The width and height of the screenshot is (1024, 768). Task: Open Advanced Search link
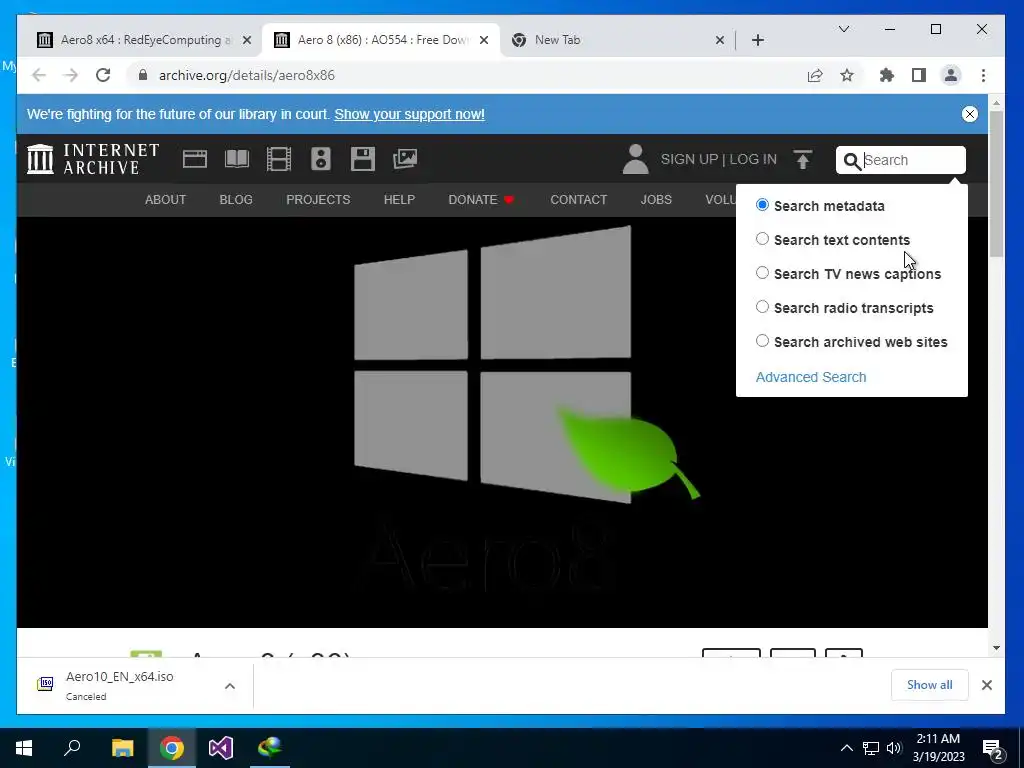[x=810, y=377]
